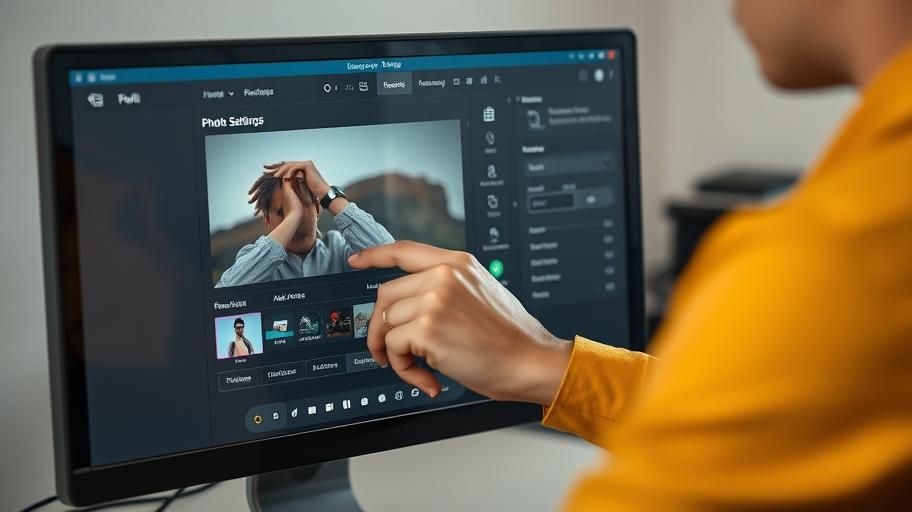Select the first segment of the tab row under thumbnails
This screenshot has height=512, width=912.
[238, 379]
